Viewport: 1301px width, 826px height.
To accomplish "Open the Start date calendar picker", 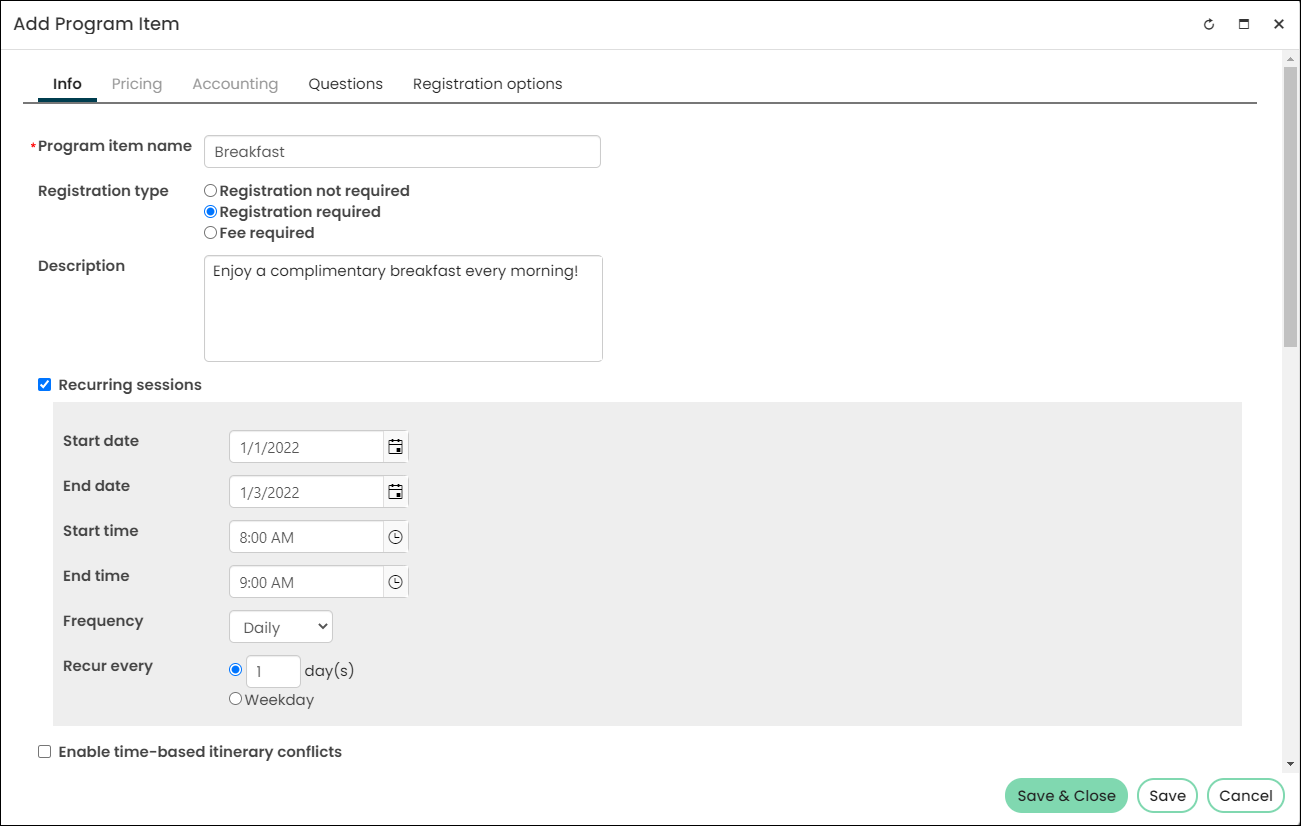I will tap(396, 447).
